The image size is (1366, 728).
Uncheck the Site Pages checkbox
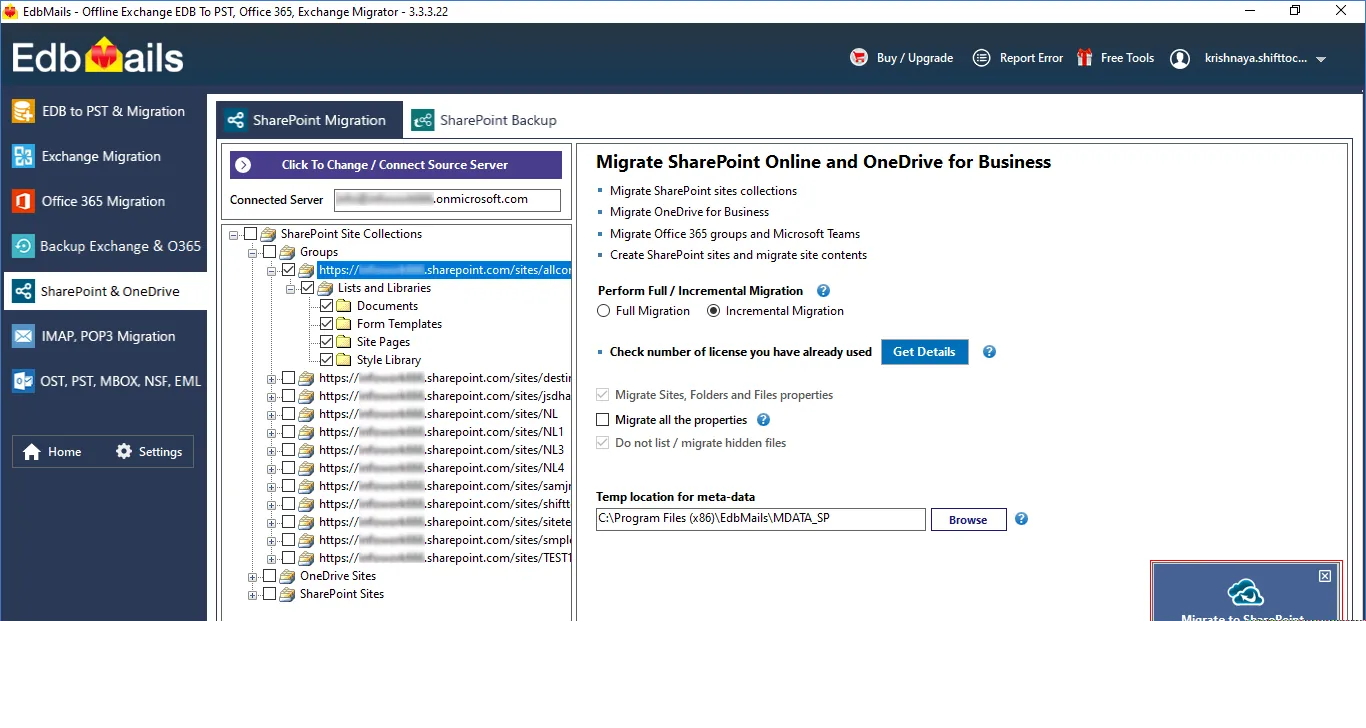coord(326,342)
